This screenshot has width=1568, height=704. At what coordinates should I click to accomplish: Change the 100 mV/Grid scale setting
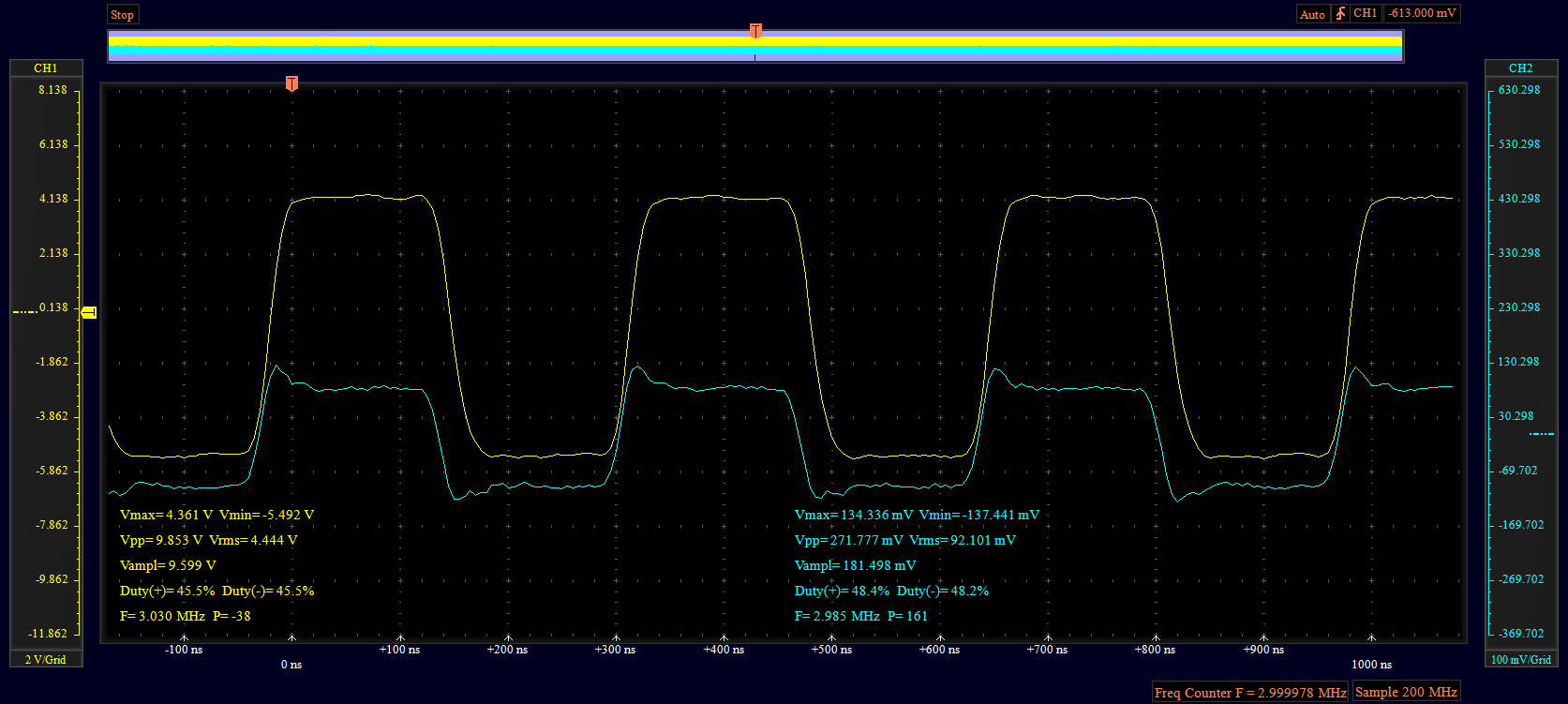point(1520,660)
